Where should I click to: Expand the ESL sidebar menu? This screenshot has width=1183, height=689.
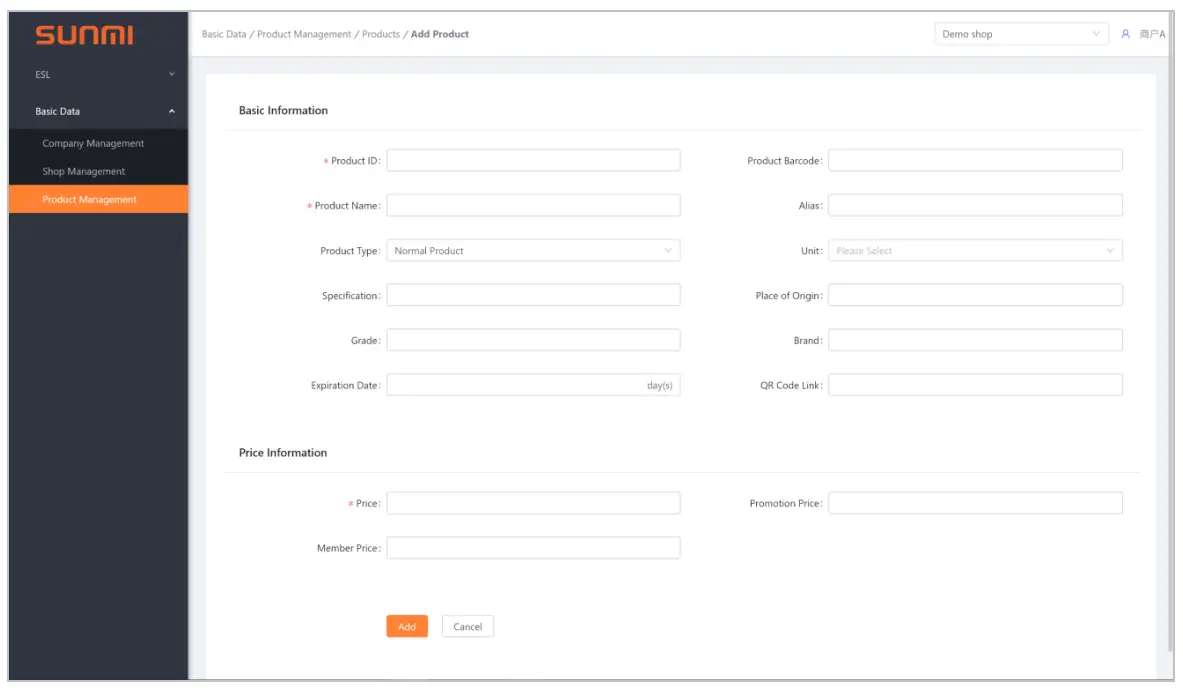tap(98, 74)
